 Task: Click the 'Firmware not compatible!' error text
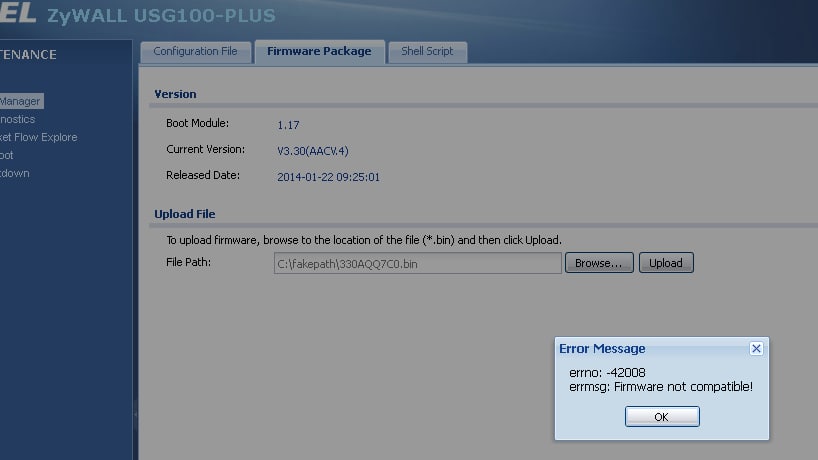(x=683, y=387)
